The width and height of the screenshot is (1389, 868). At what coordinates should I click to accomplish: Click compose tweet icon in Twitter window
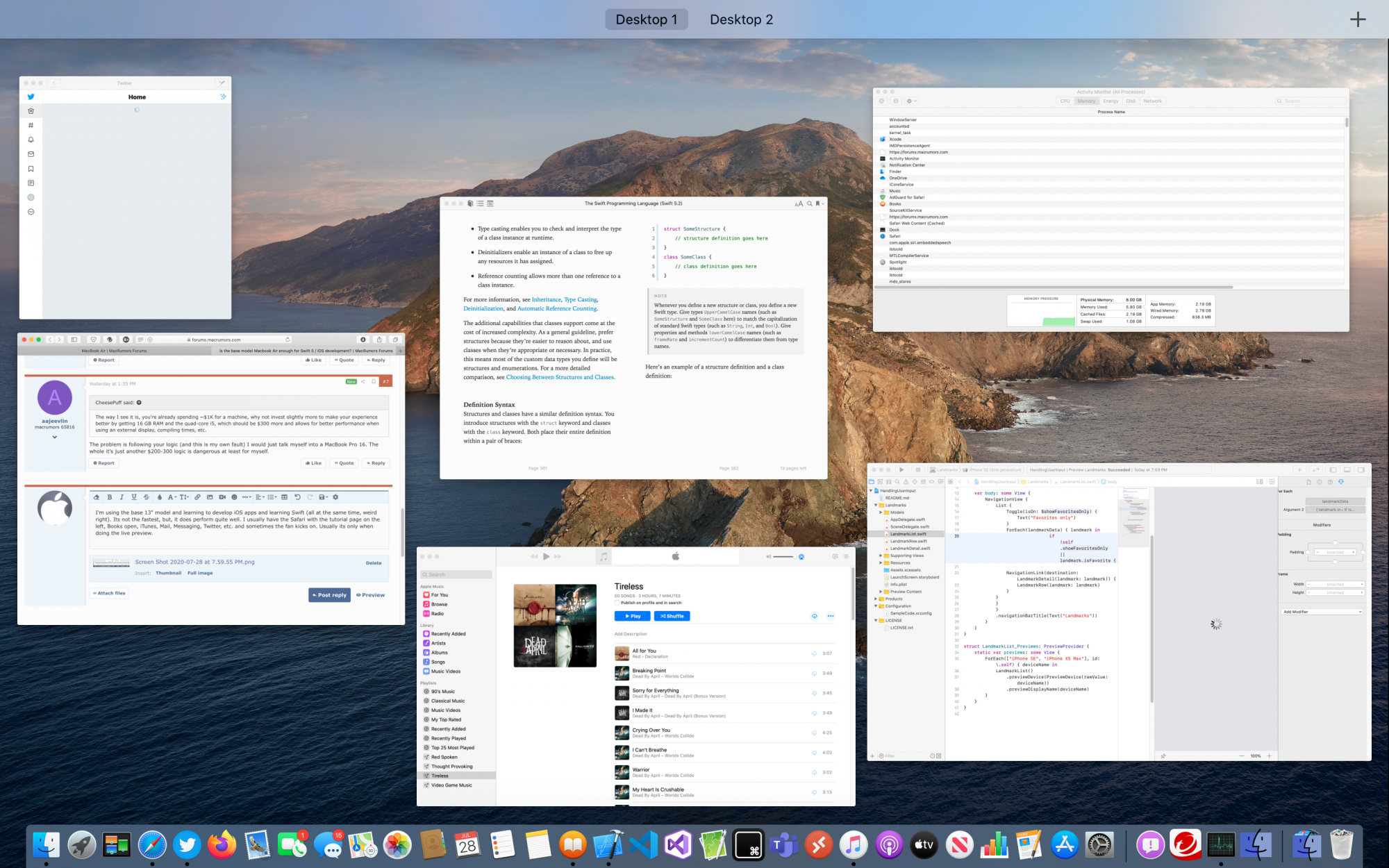(x=222, y=83)
